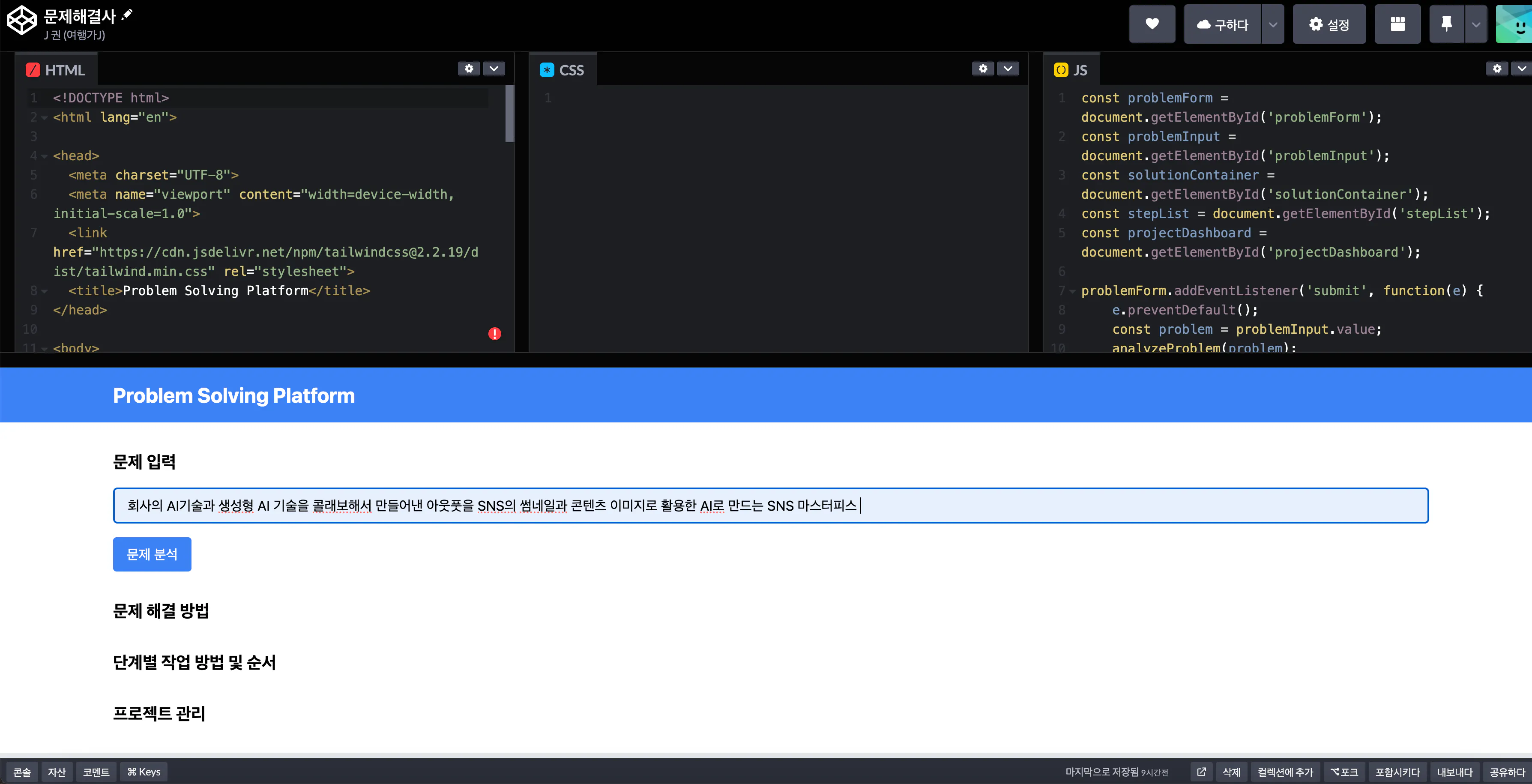Click the 문제 분석 button

[152, 554]
